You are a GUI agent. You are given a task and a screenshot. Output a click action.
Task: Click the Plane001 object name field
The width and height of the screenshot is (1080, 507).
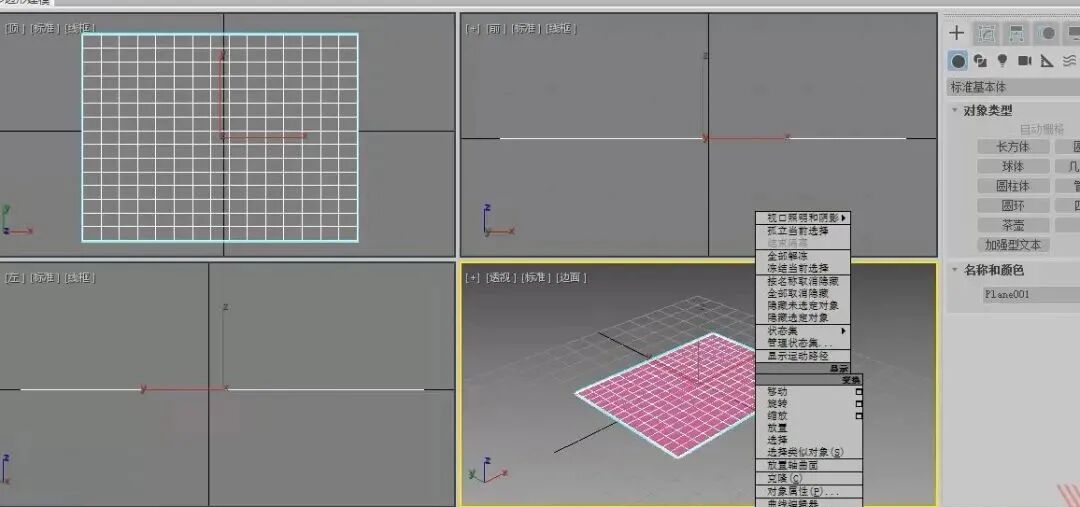coord(1031,294)
